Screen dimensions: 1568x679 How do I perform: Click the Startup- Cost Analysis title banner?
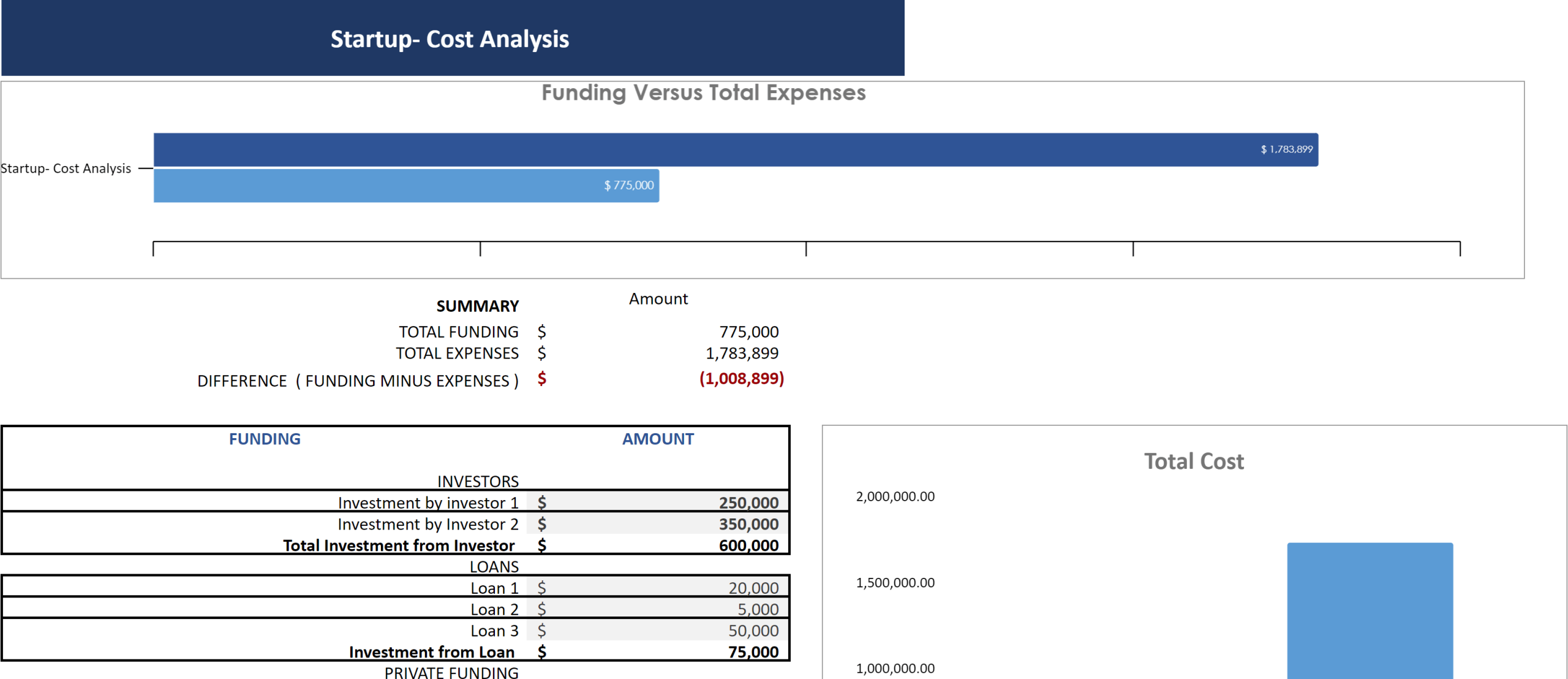[x=450, y=39]
